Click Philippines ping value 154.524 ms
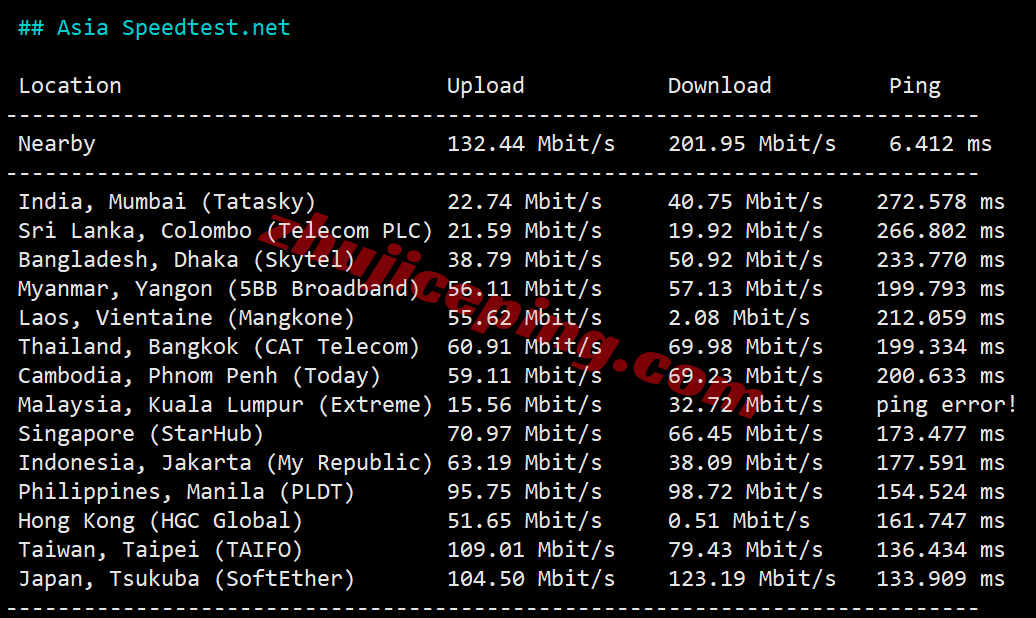The height and width of the screenshot is (618, 1036). click(x=940, y=492)
